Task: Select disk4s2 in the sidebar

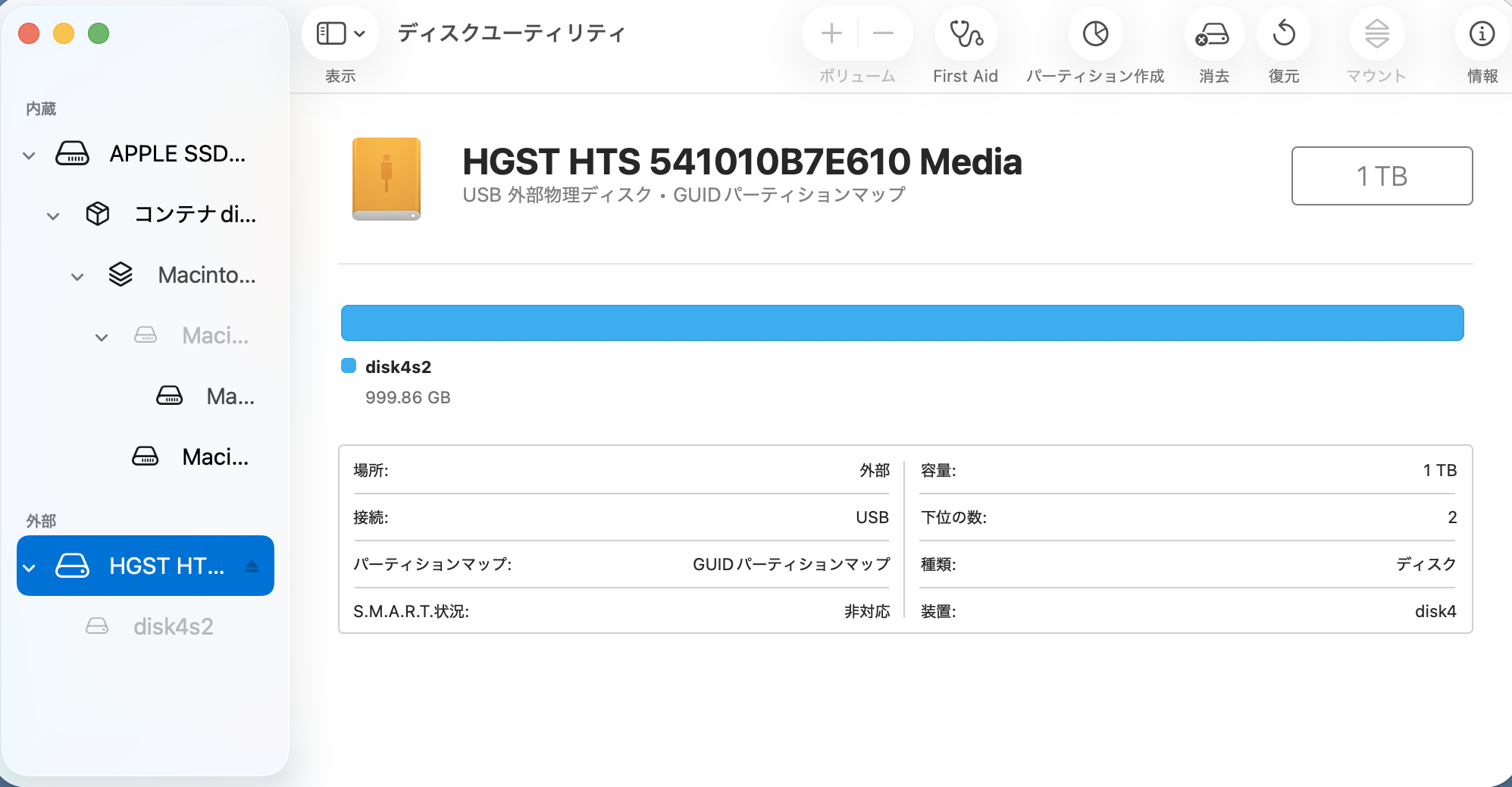Action: [x=146, y=626]
